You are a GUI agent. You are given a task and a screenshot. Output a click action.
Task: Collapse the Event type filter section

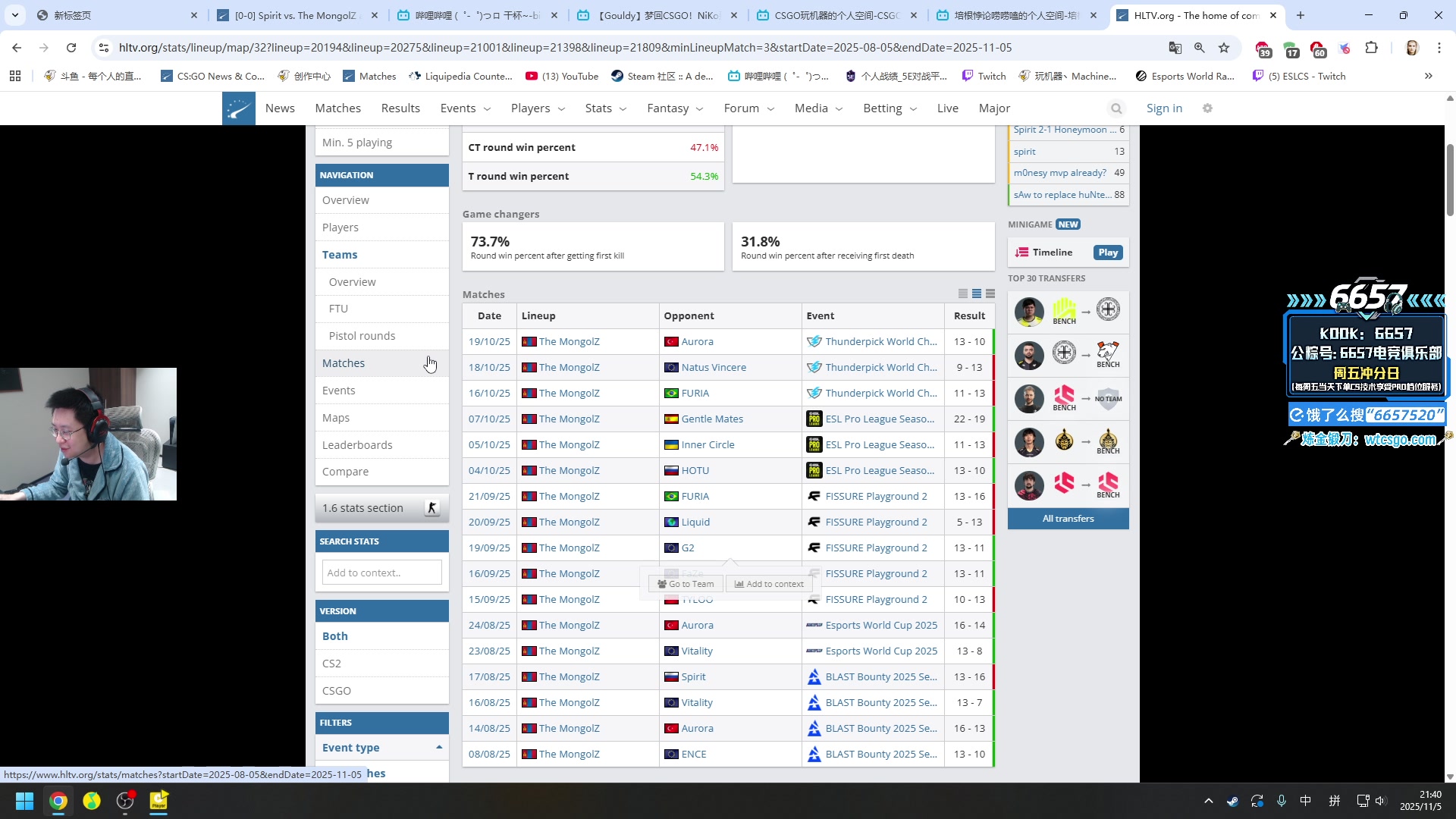(x=439, y=748)
